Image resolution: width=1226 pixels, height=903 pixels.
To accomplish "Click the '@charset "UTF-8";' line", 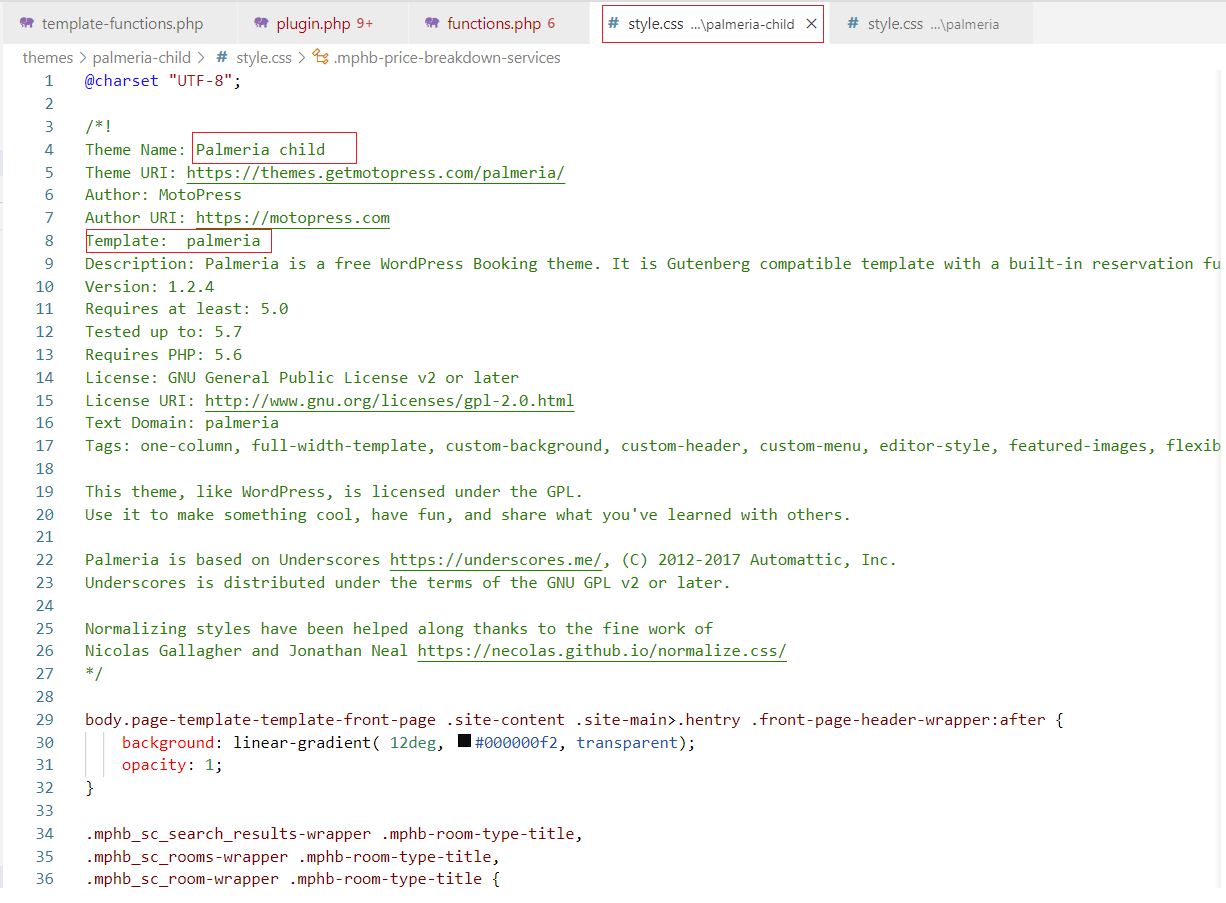I will [163, 81].
